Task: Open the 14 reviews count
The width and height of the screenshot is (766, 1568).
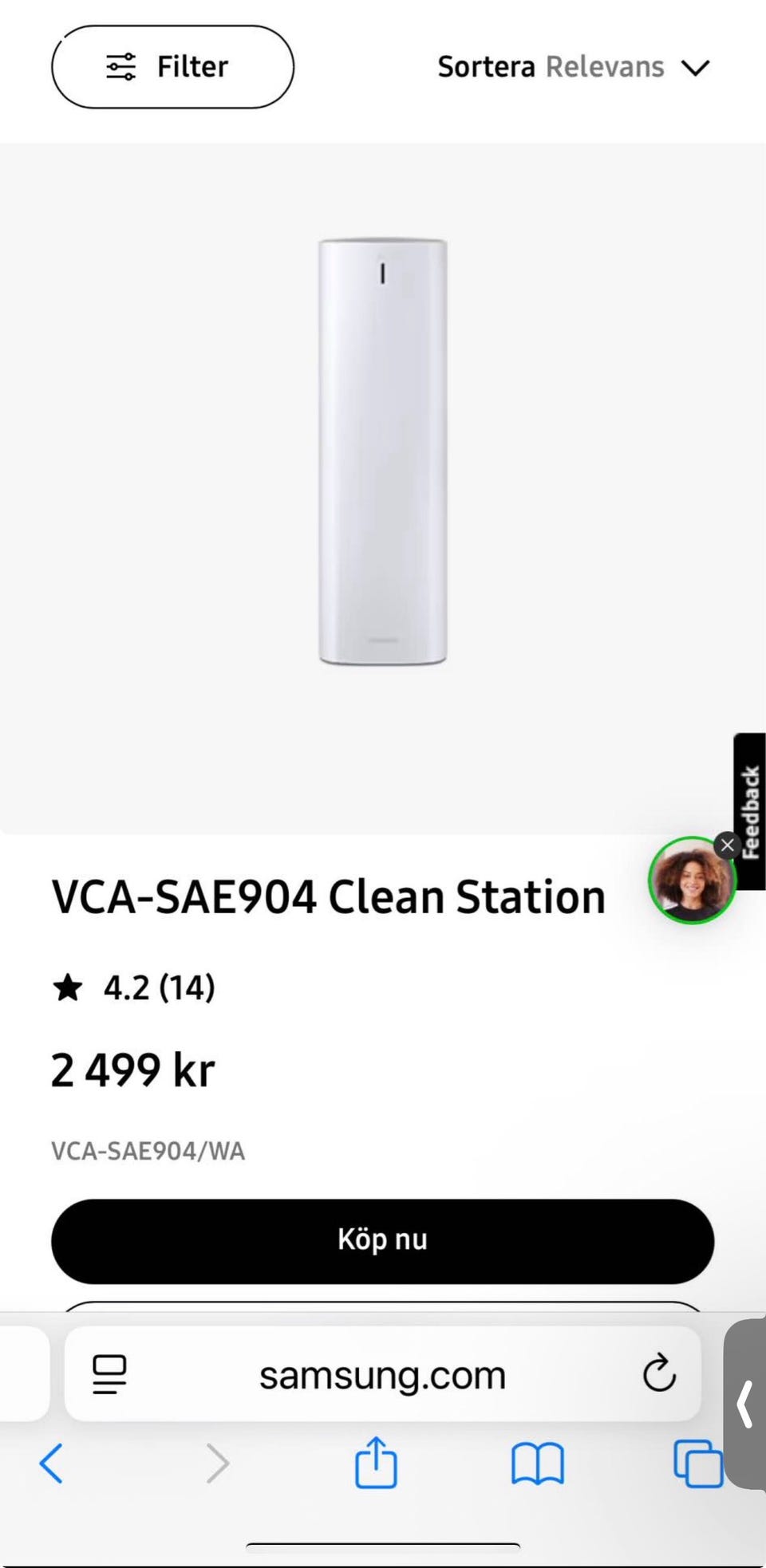Action: coord(188,987)
